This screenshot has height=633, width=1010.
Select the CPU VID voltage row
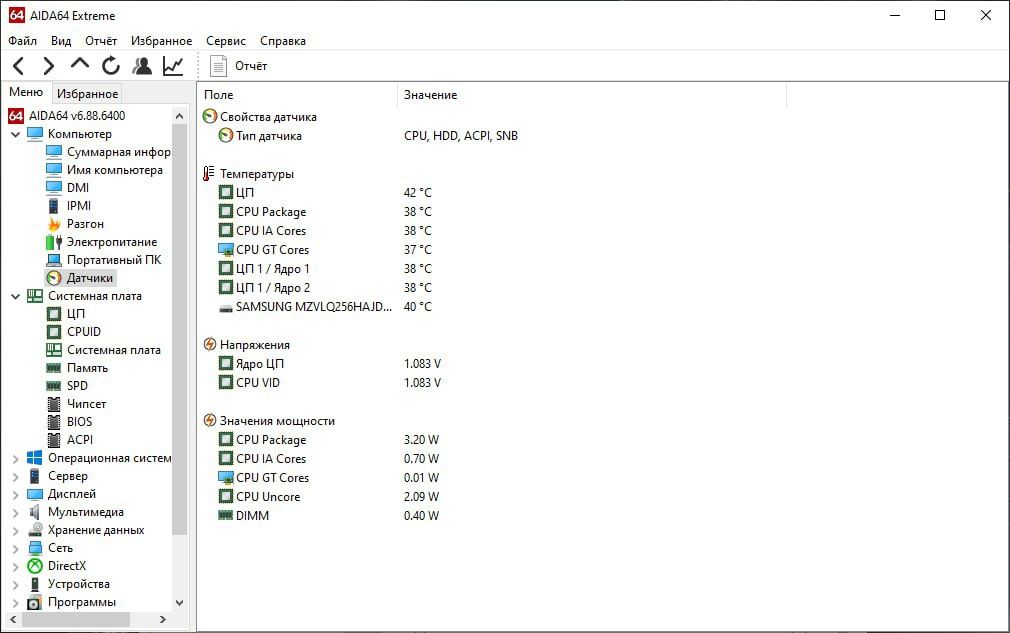[x=329, y=383]
